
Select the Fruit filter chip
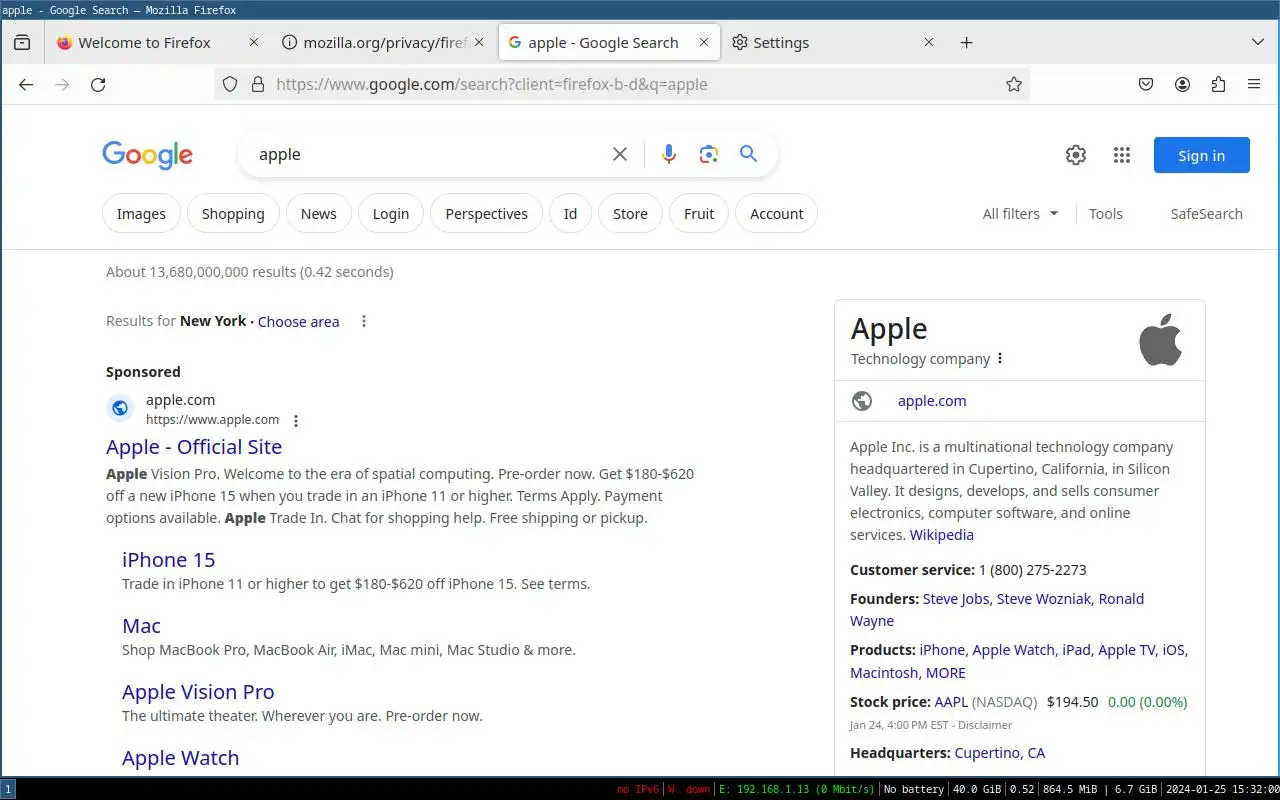(x=699, y=214)
